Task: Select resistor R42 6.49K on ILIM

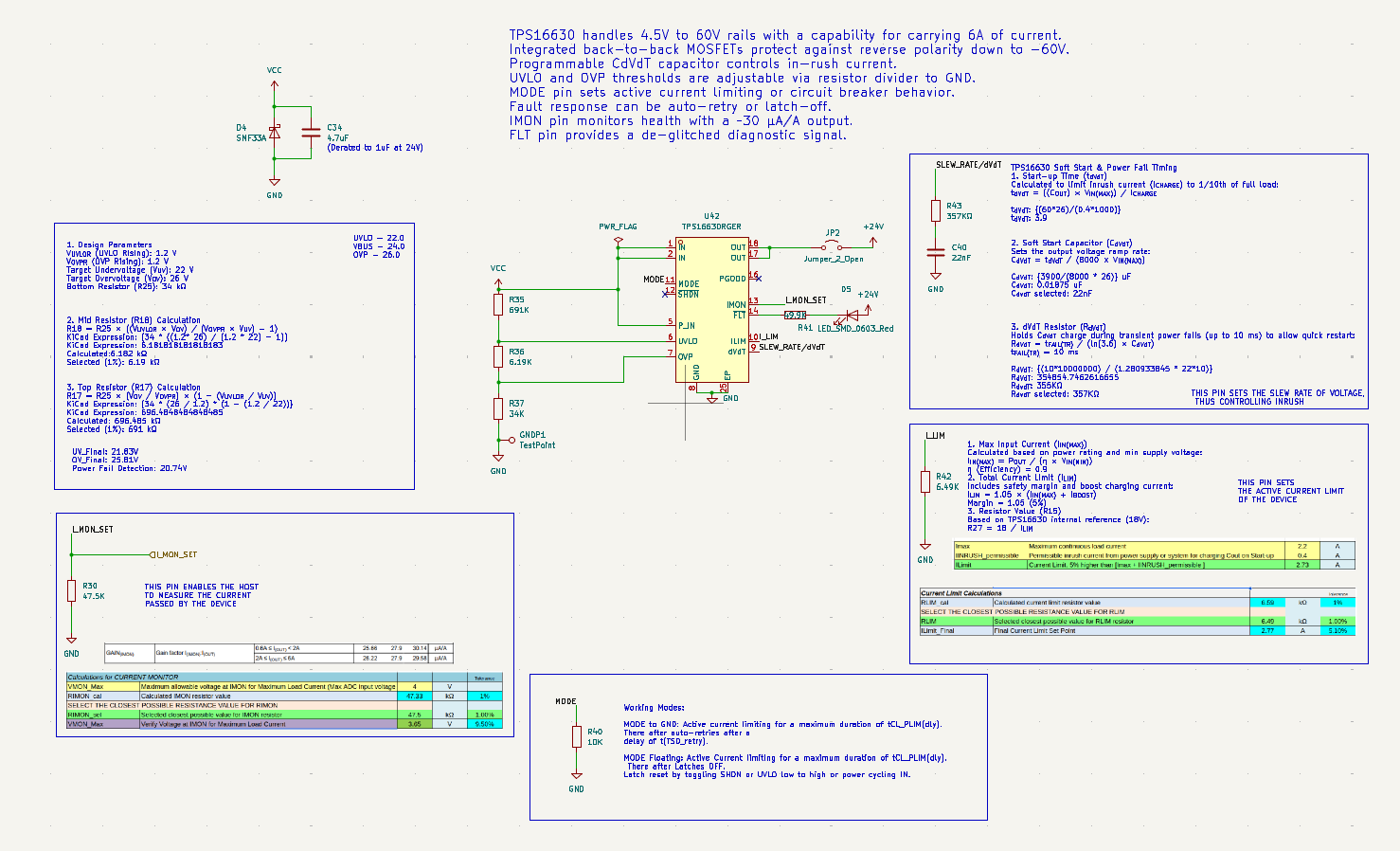Action: [x=925, y=481]
